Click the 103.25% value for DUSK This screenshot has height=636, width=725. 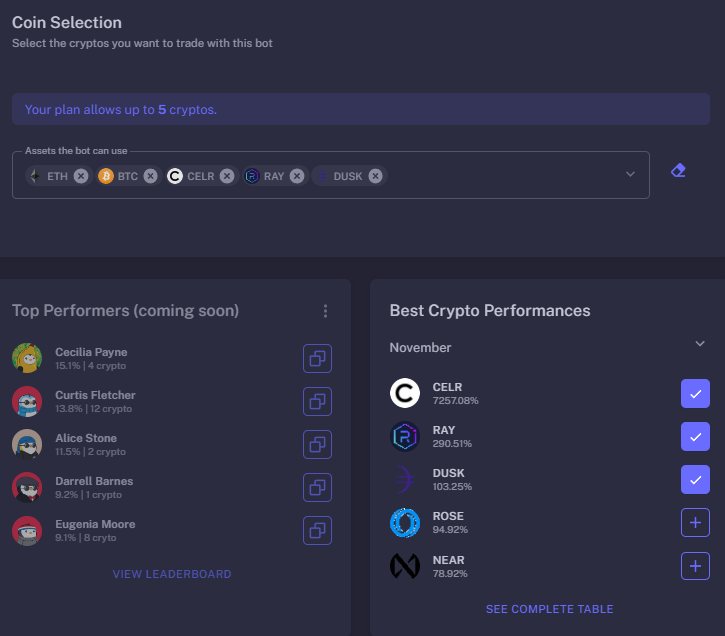[x=452, y=487]
